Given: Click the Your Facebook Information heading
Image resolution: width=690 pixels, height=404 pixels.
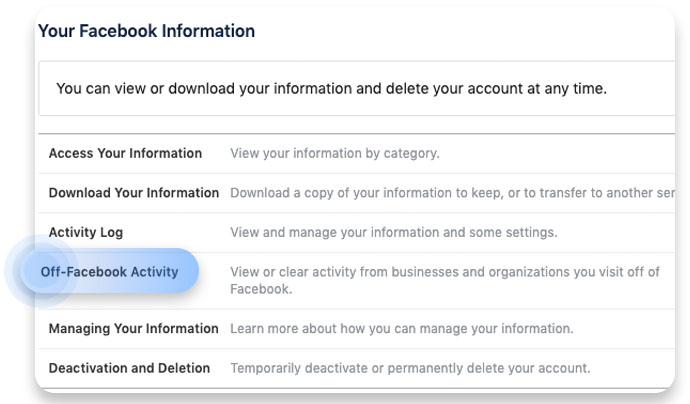Looking at the screenshot, I should point(146,31).
